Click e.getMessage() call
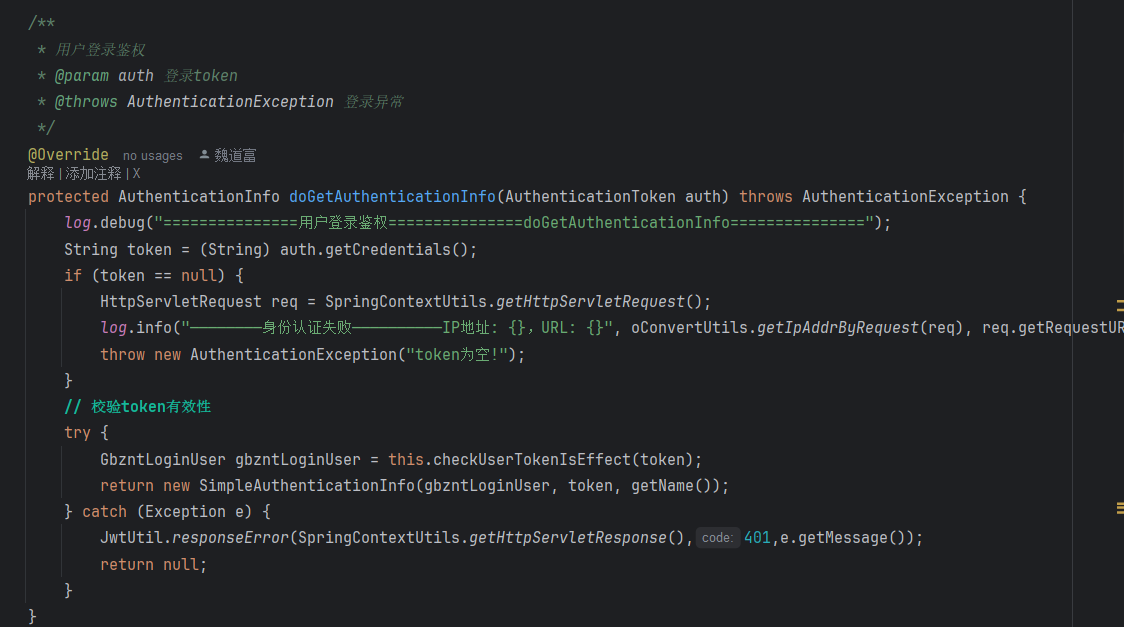Image resolution: width=1124 pixels, height=627 pixels. pyautogui.click(x=846, y=537)
